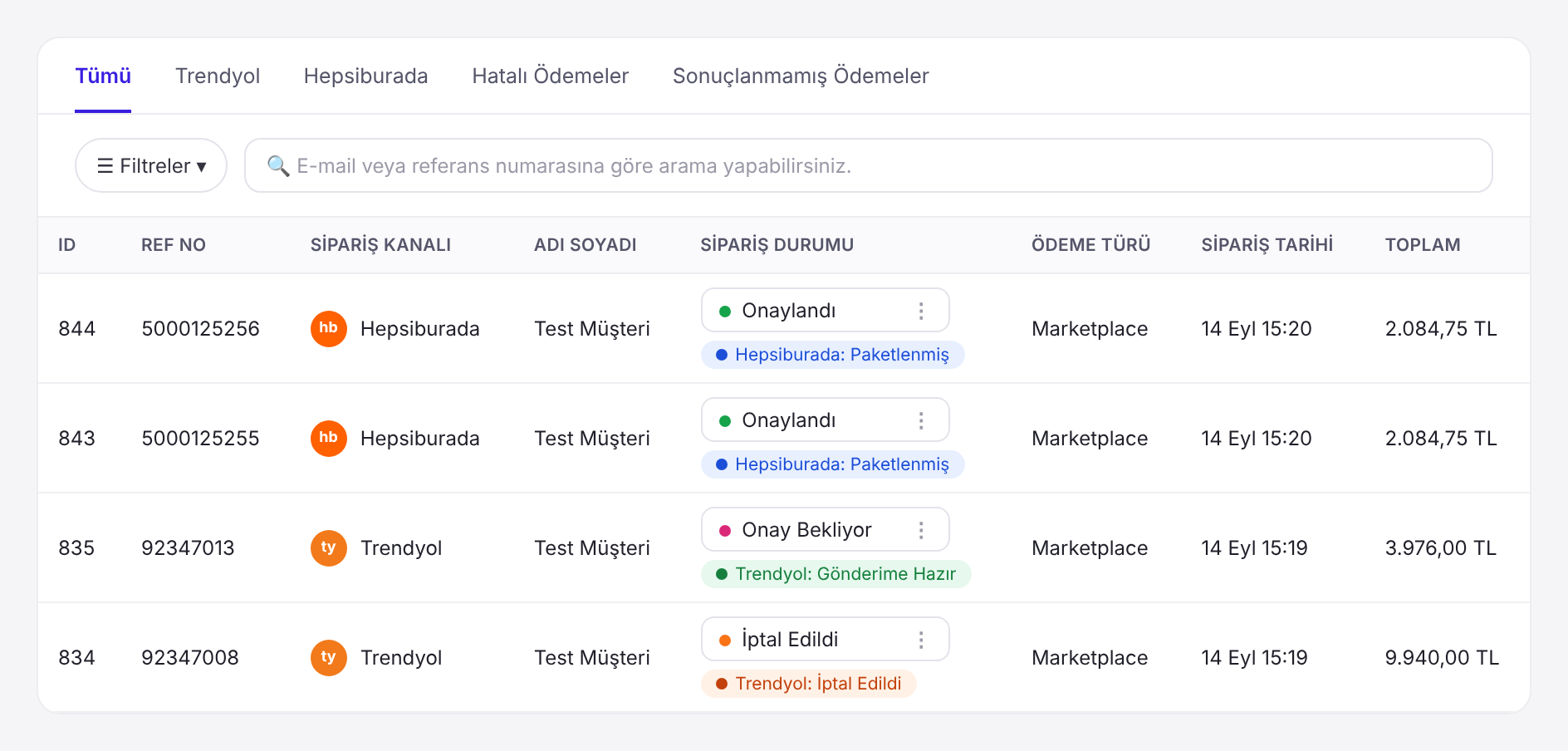Click the Trendyol: Gönderime Hazır badge
Image resolution: width=1568 pixels, height=751 pixels.
[836, 574]
